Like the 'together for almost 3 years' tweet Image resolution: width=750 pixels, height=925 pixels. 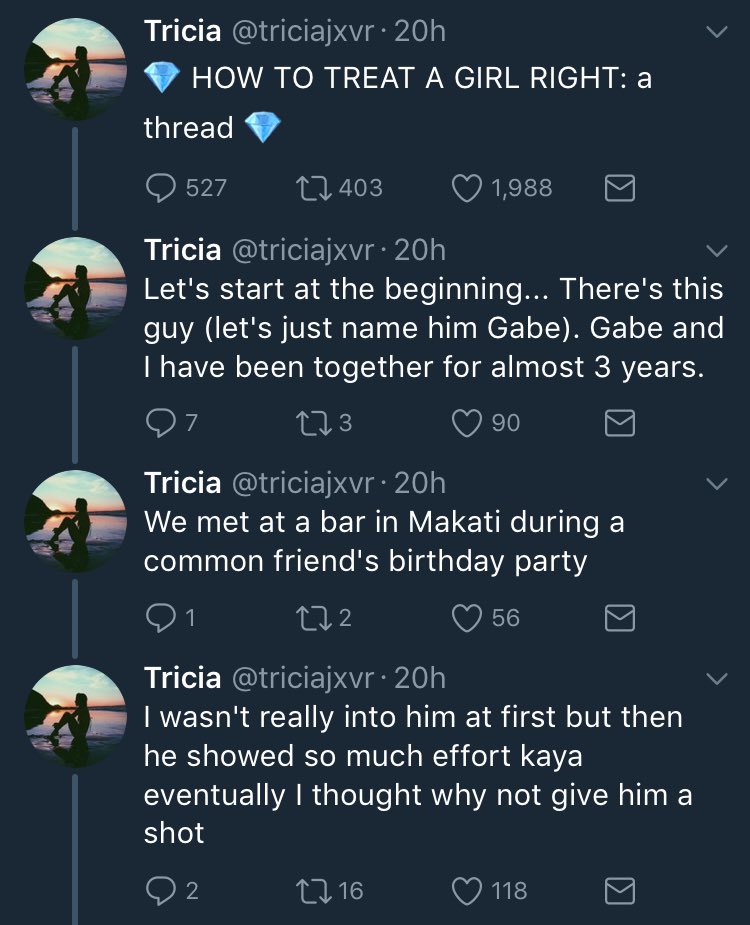(467, 423)
